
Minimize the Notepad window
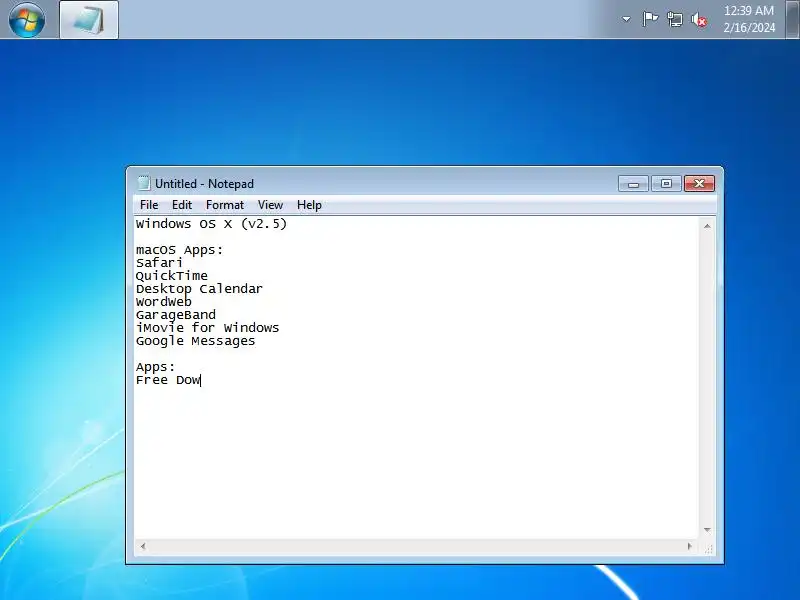pos(633,184)
